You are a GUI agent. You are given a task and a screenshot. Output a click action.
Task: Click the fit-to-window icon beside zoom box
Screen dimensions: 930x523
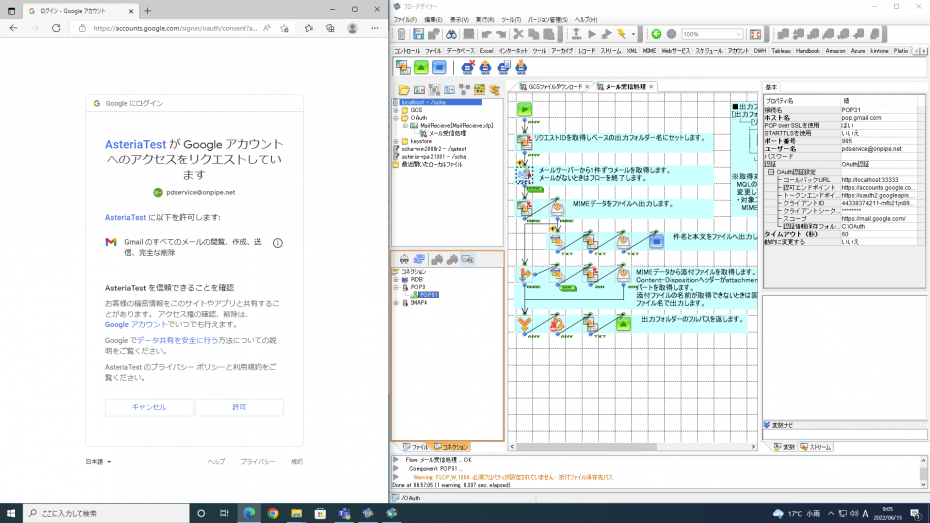[x=755, y=34]
